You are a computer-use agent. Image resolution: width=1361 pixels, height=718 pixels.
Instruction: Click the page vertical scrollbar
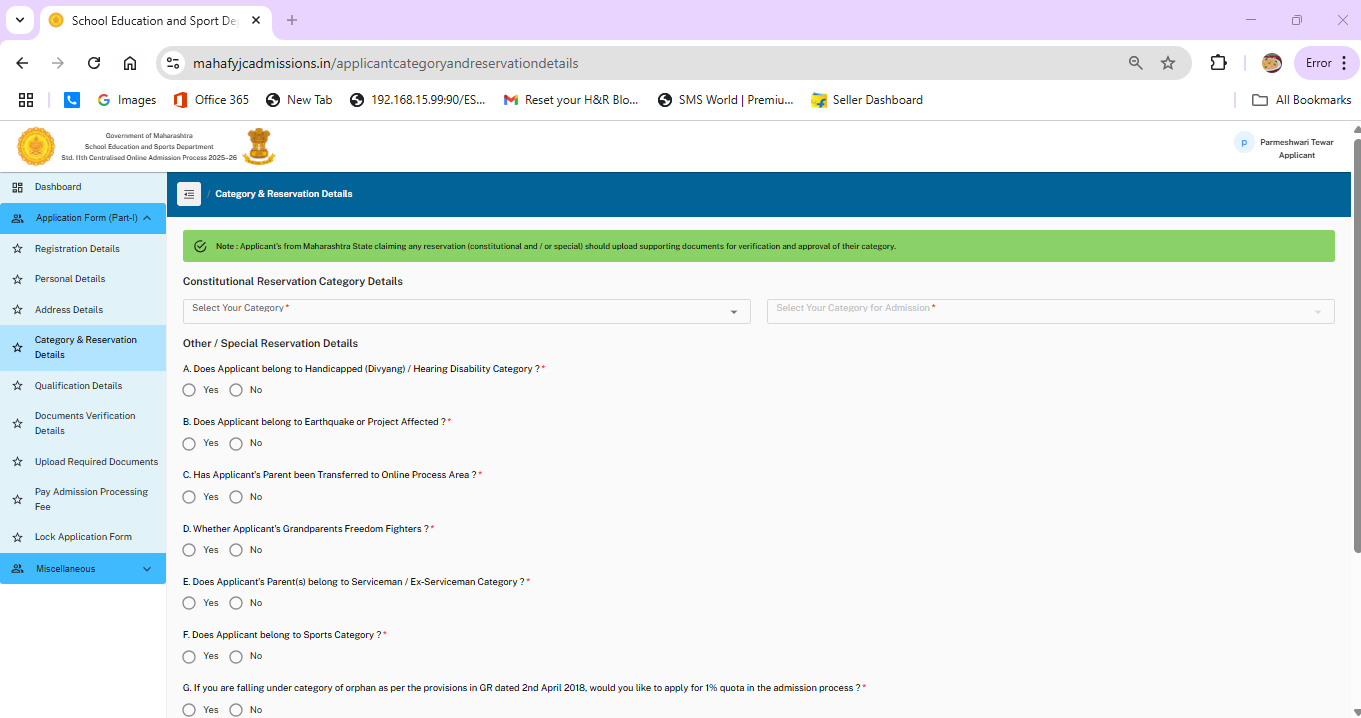pos(1356,345)
